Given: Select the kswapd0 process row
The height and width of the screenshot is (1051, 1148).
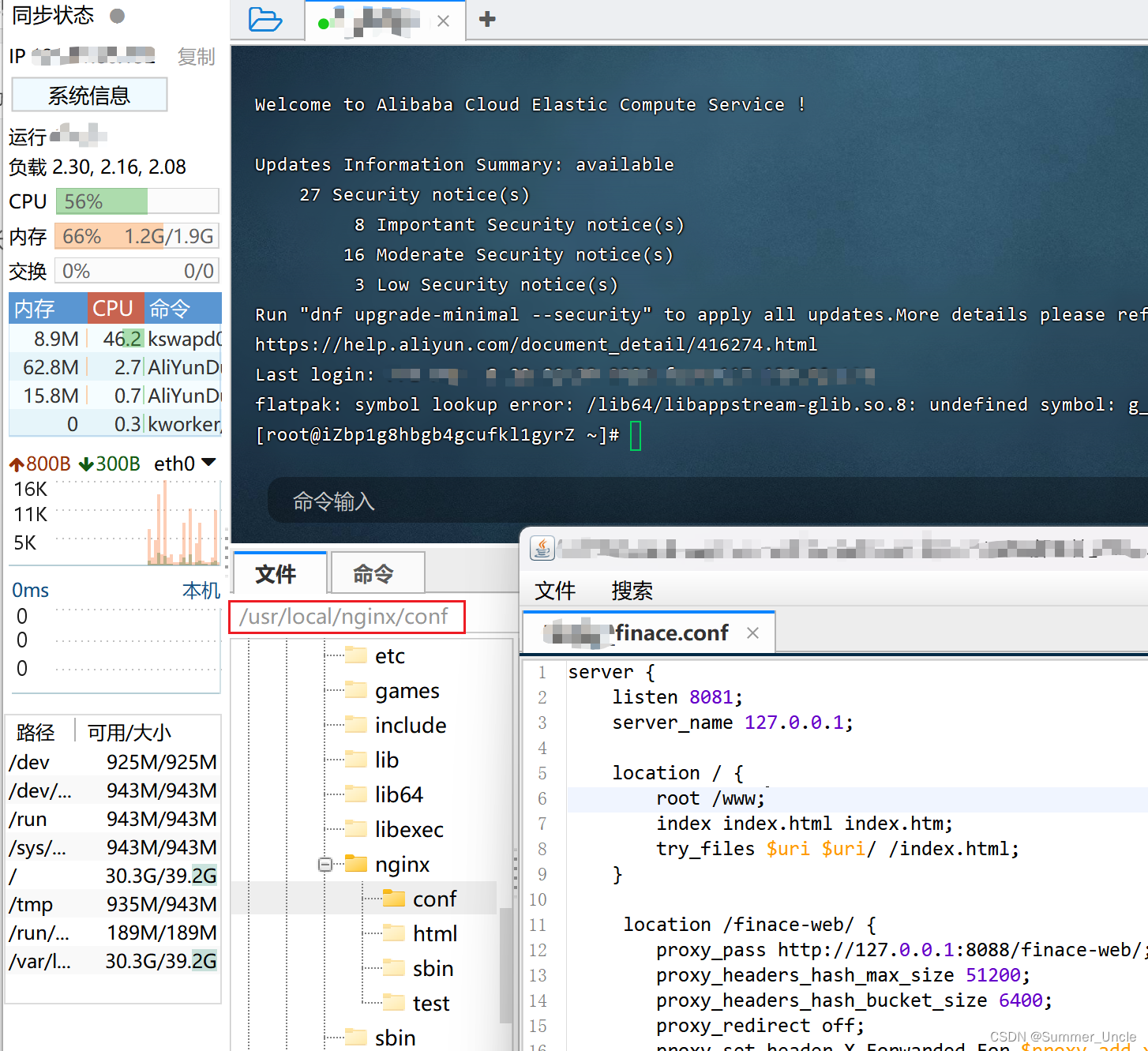Looking at the screenshot, I should [x=115, y=339].
